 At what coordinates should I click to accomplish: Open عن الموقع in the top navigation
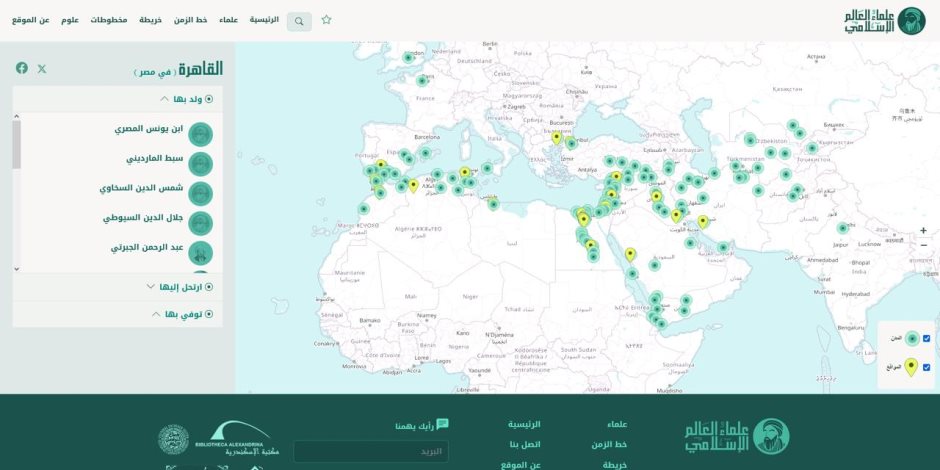click(31, 20)
